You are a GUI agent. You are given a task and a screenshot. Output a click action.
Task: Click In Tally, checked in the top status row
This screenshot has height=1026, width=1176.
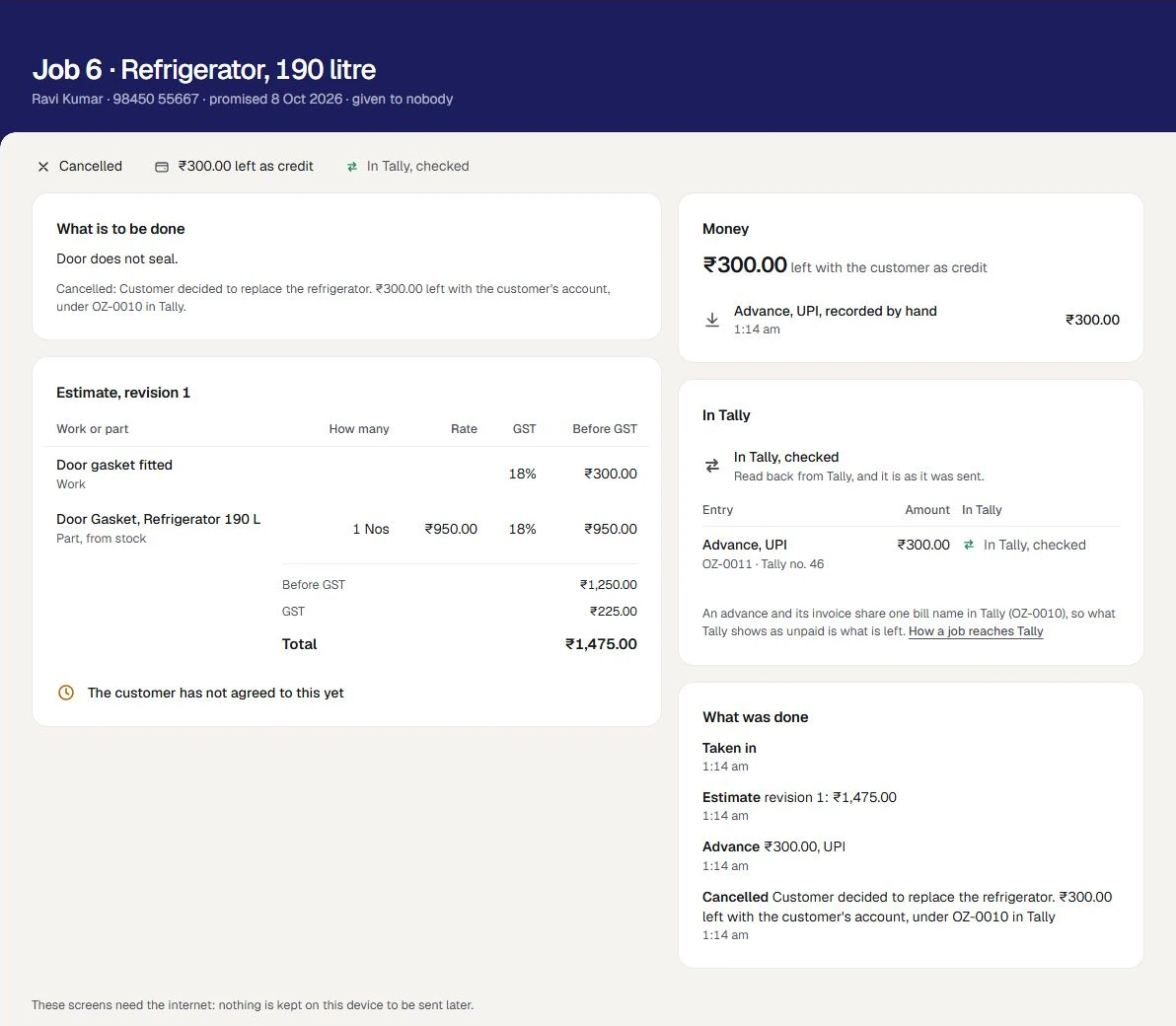pyautogui.click(x=417, y=167)
